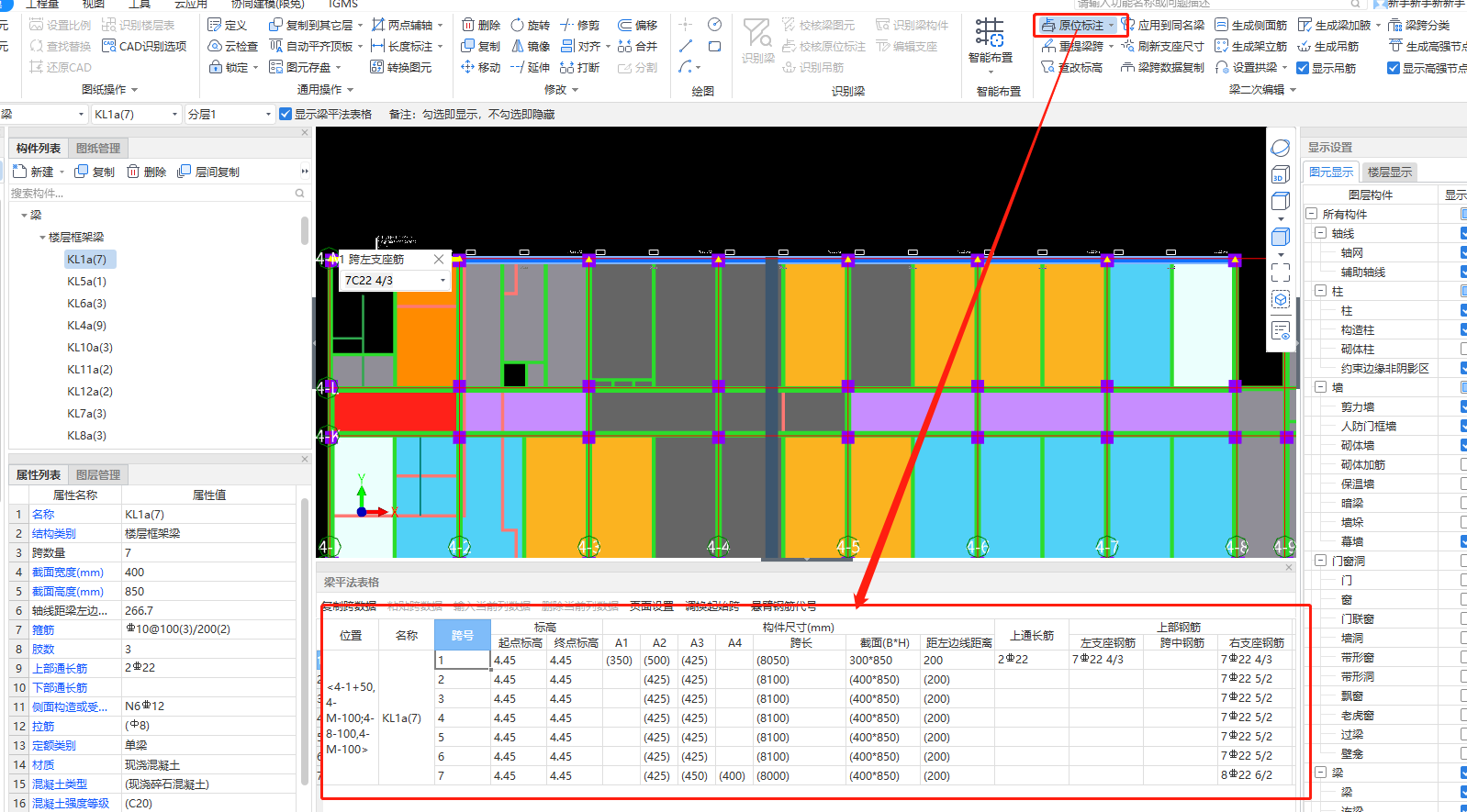
Task: Toggle 显示吊筋 checkbox
Action: coord(1303,68)
